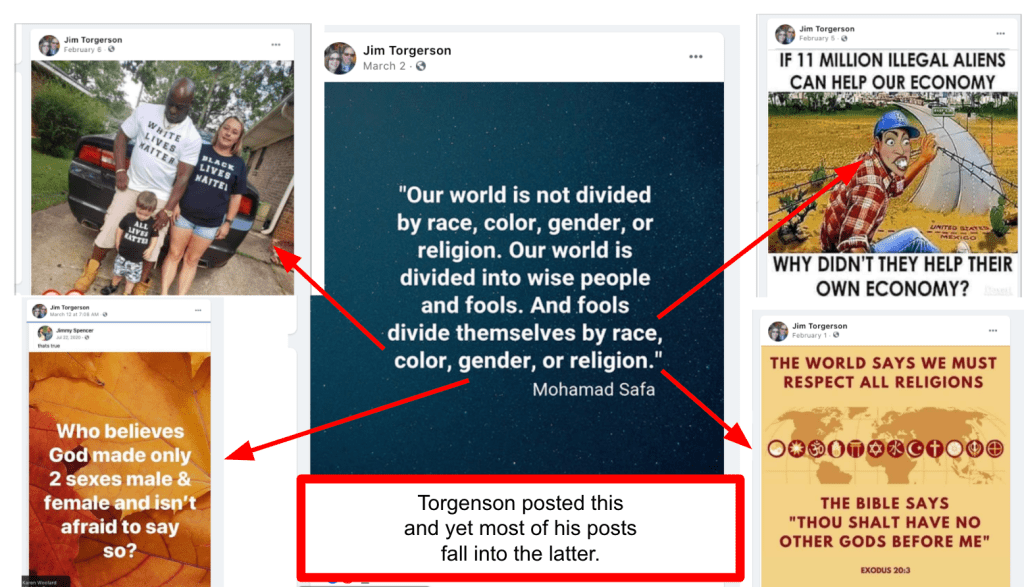Open the three-dot menu on March 2 post
This screenshot has height=587, width=1024.
[696, 57]
